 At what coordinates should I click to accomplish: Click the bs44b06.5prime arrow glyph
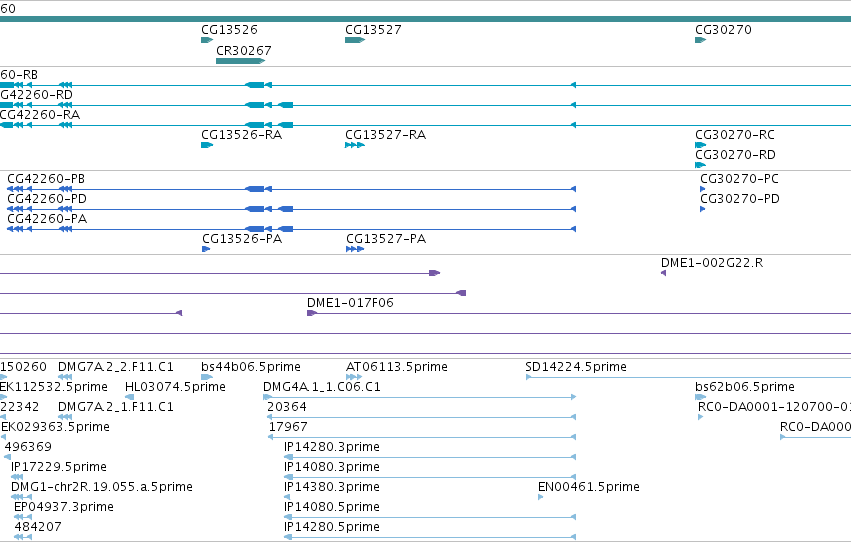pos(207,377)
